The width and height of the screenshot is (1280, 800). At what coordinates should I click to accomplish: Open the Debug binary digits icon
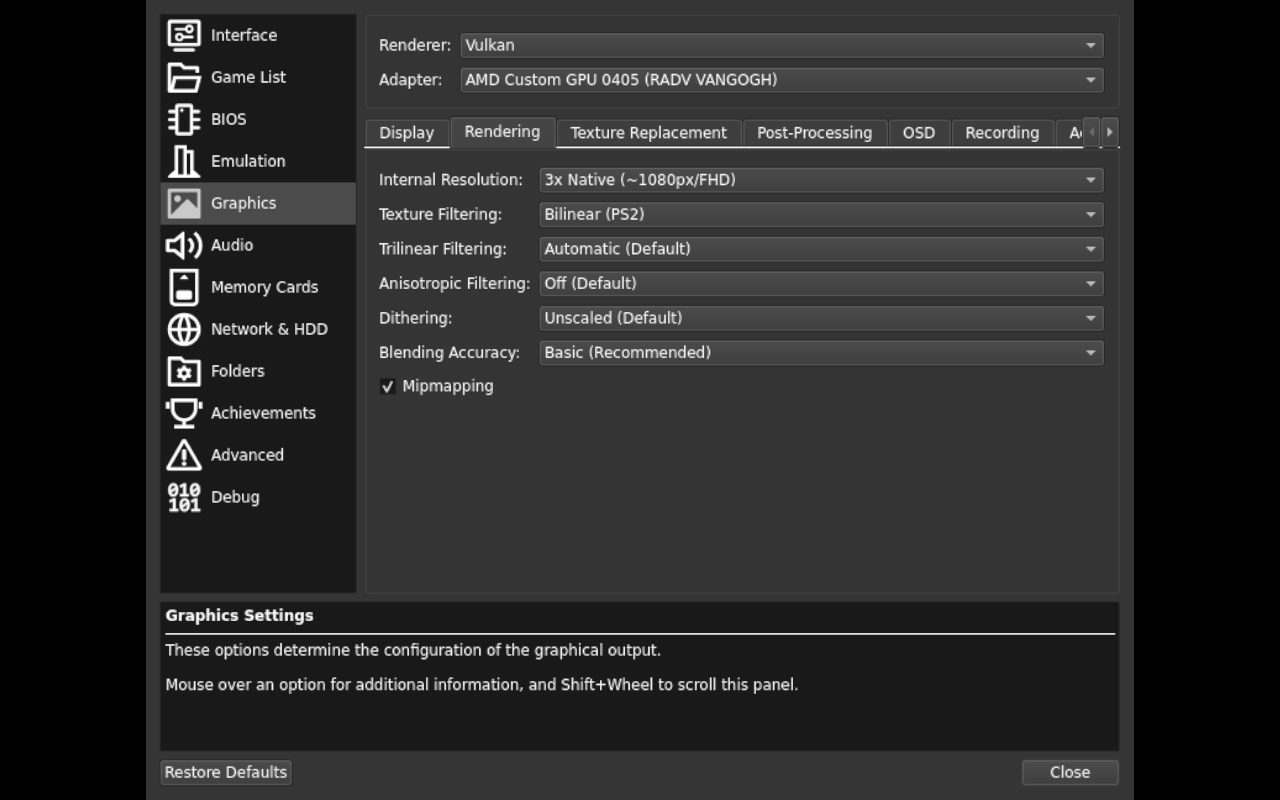(184, 497)
